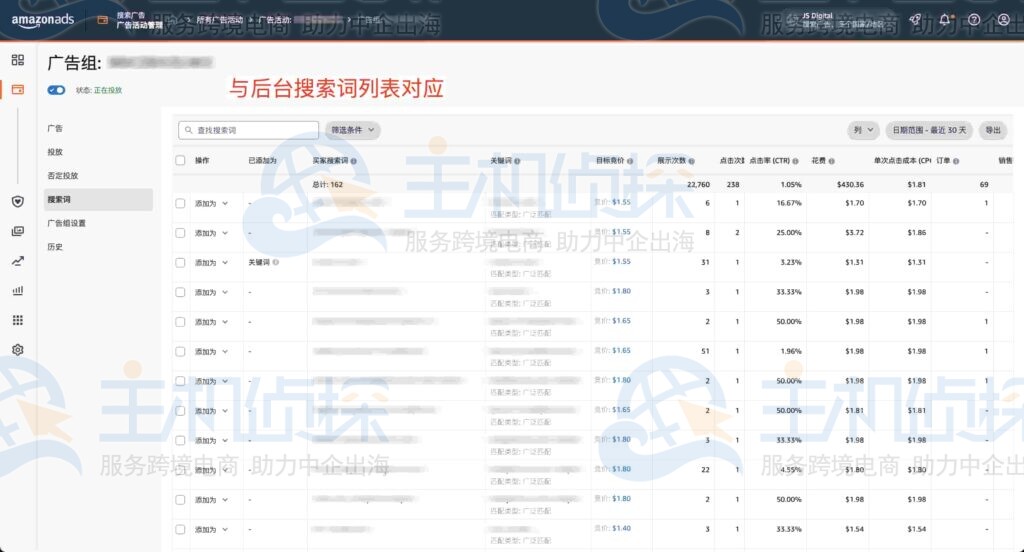The height and width of the screenshot is (552, 1024).
Task: Show info icon next to 关键词 in 3.23% row
Action: click(276, 263)
